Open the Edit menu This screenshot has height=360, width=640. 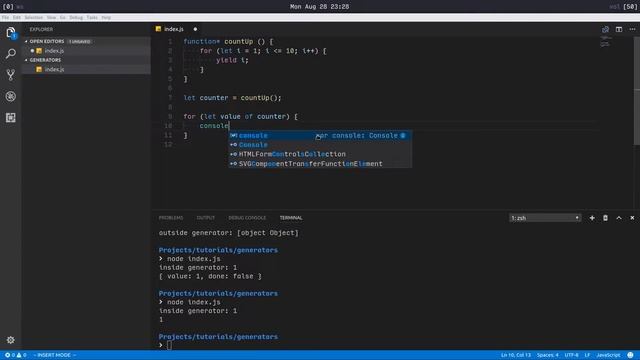click(17, 18)
